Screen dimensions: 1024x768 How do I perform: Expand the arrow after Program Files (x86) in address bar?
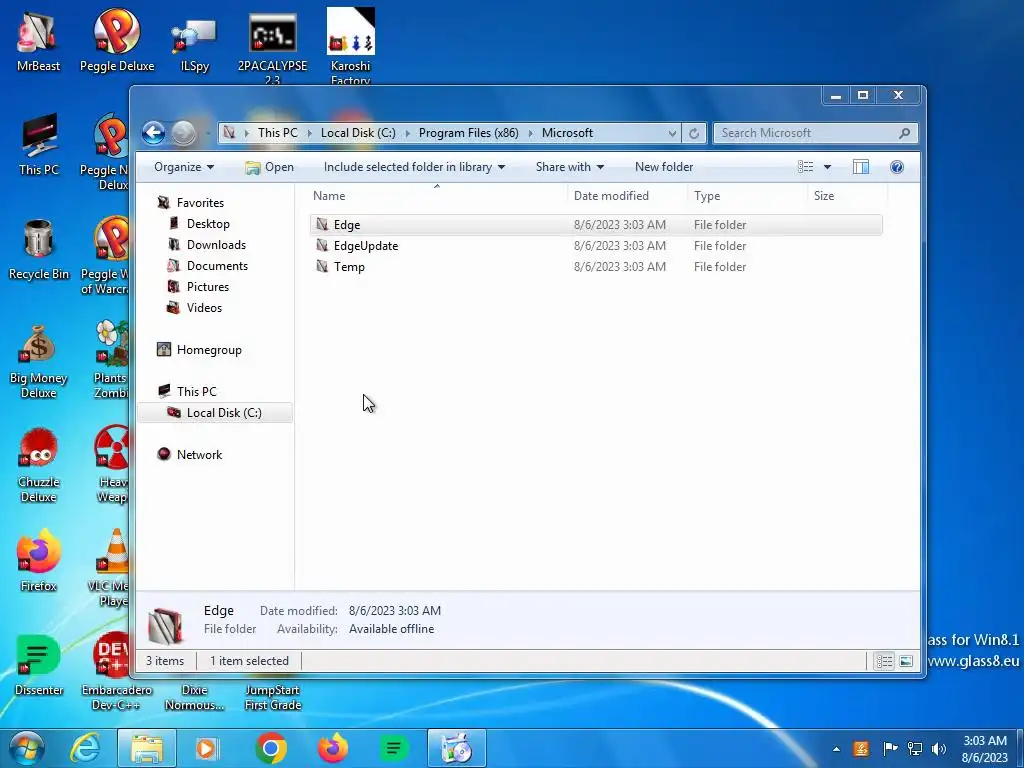(530, 133)
